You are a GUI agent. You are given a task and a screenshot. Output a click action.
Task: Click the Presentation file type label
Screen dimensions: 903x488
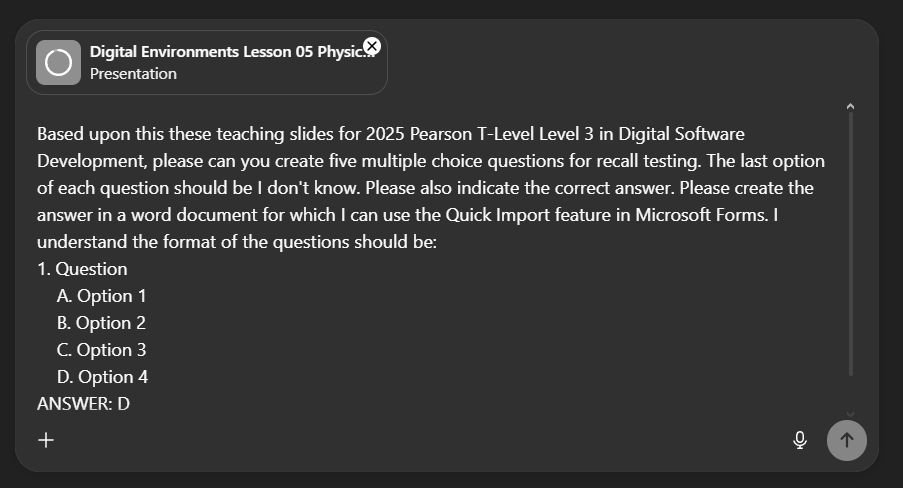[133, 74]
